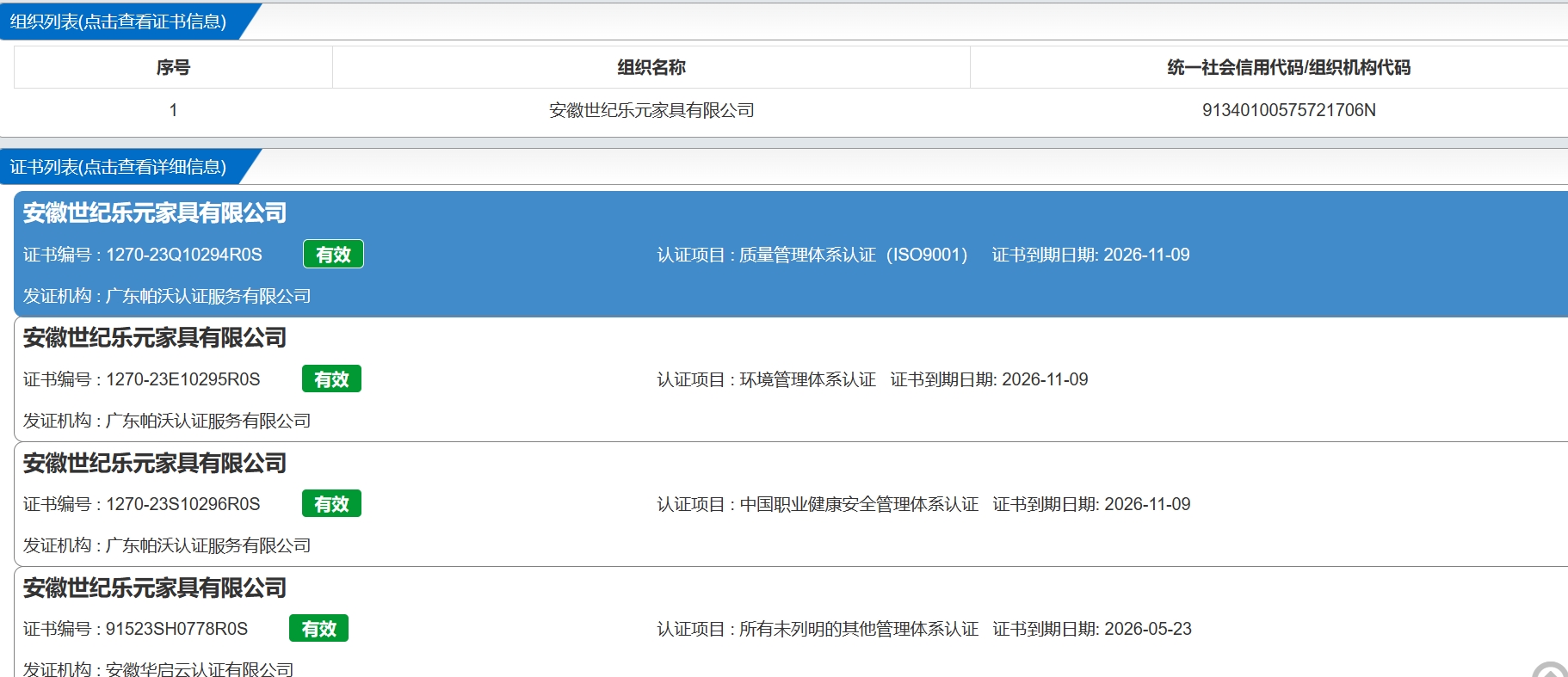Select company title above 91523SH0778R0S
This screenshot has width=1568, height=677.
click(x=155, y=588)
